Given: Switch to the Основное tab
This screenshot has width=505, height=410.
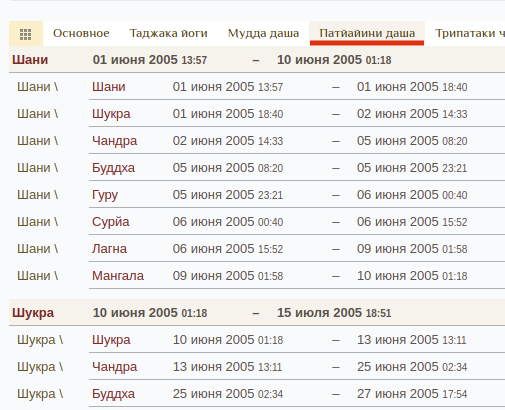Looking at the screenshot, I should coord(81,33).
